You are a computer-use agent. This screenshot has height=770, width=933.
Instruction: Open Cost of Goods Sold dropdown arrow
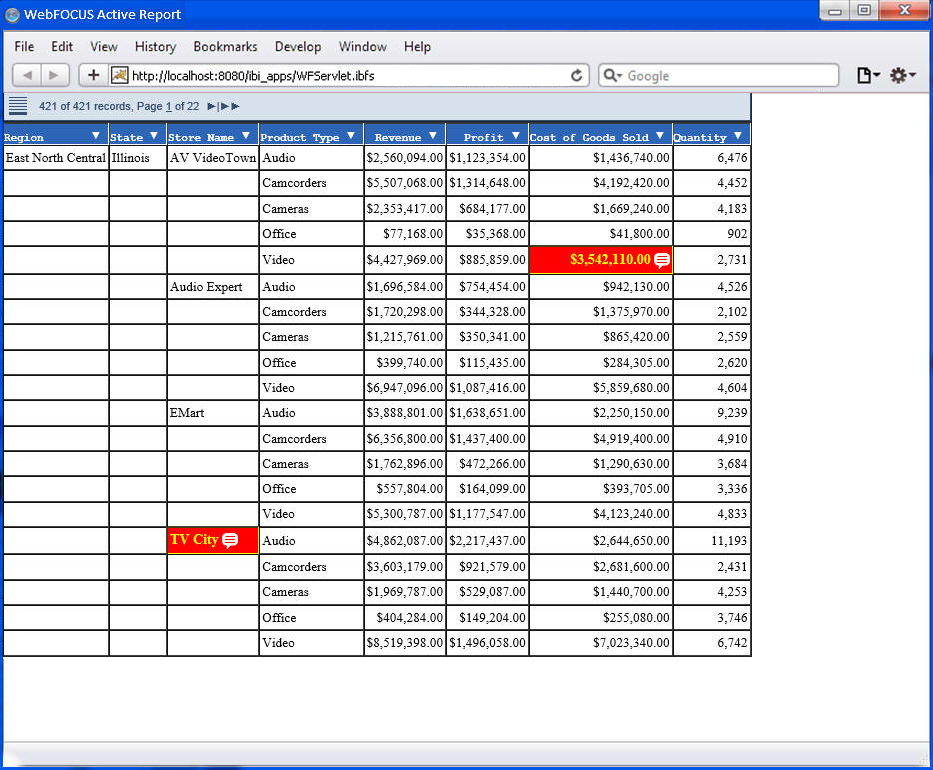pos(659,136)
